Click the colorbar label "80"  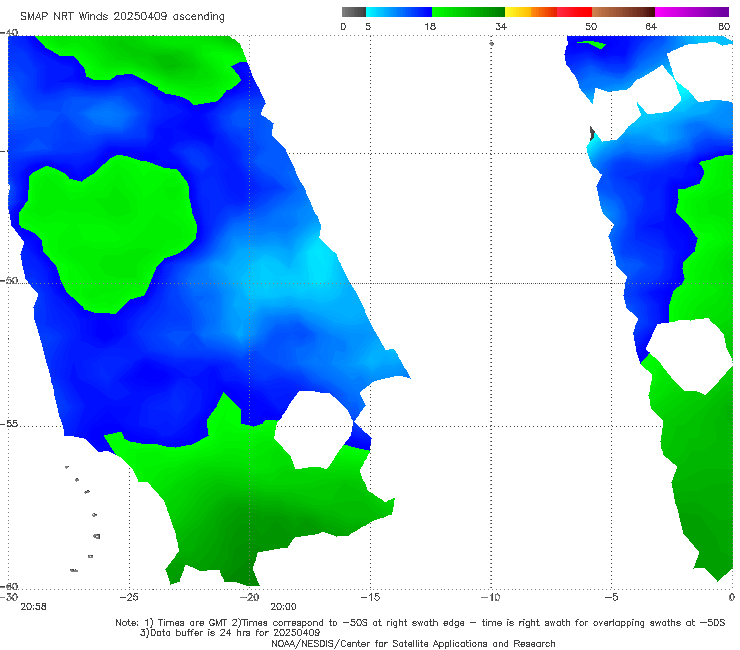724,27
